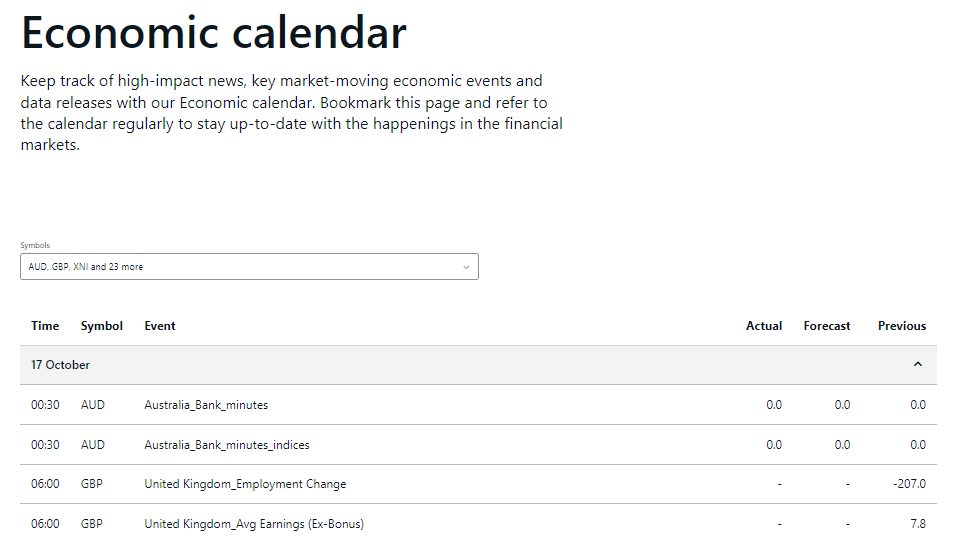Click the Actual column header

[x=764, y=326]
